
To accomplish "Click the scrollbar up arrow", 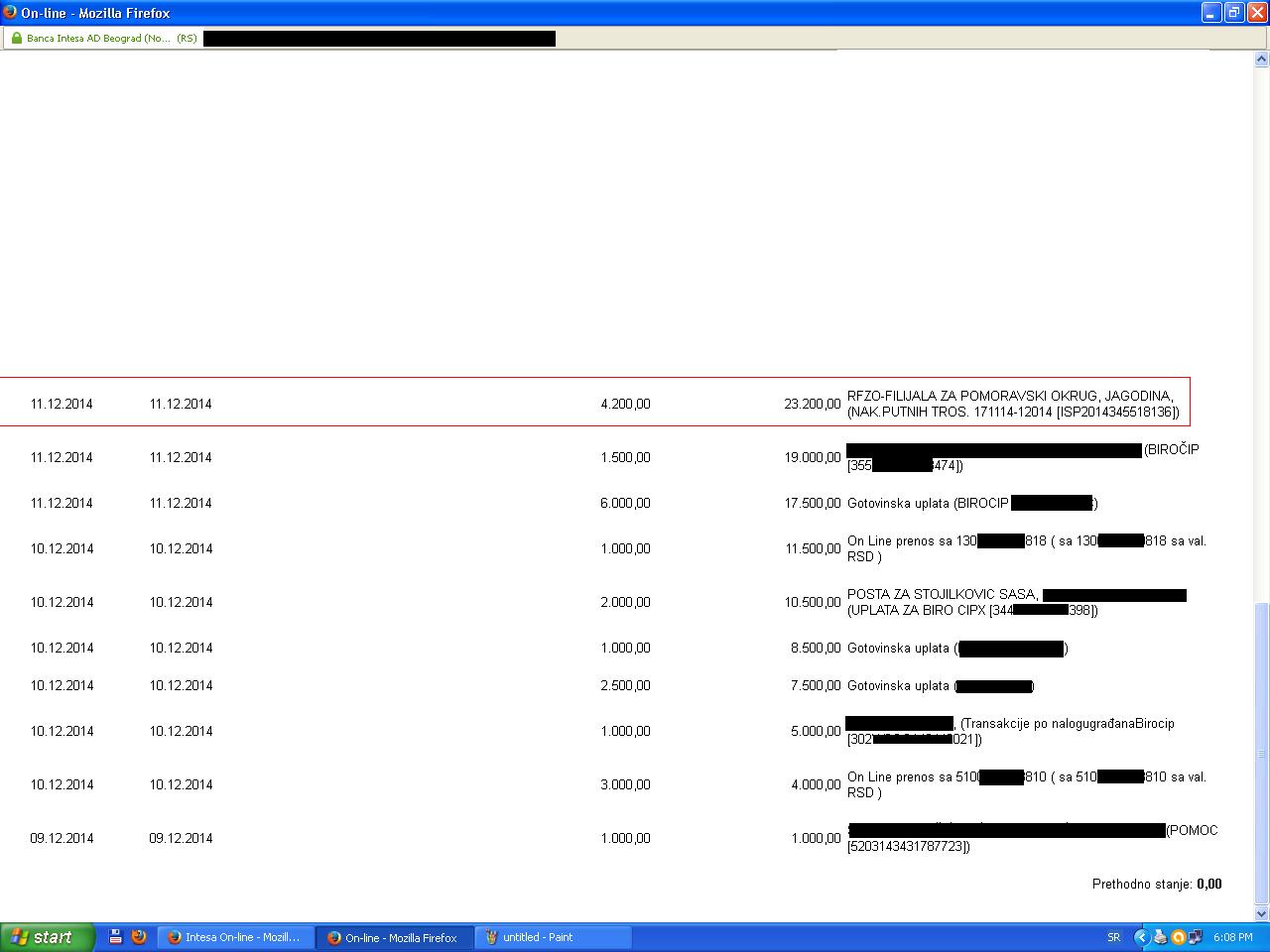I will point(1262,59).
